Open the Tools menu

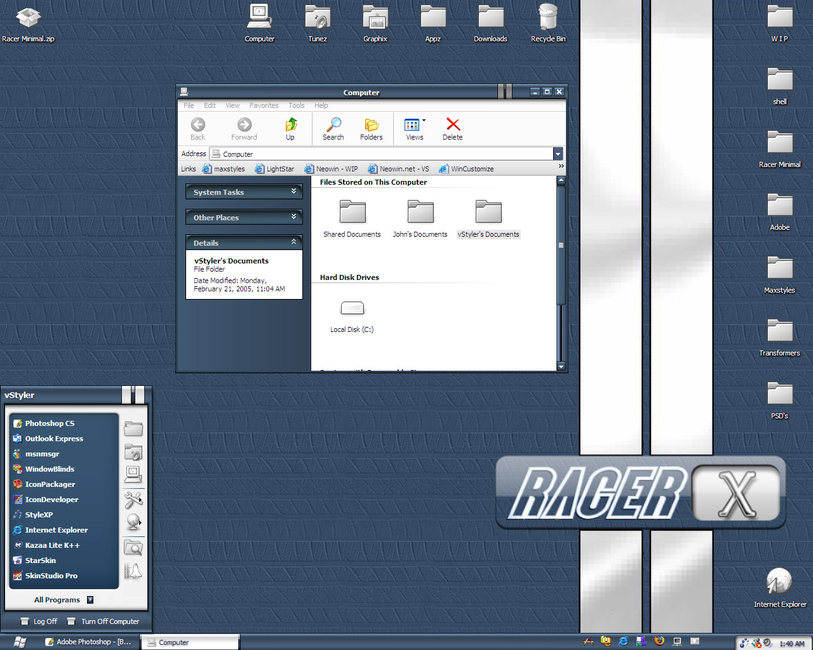pyautogui.click(x=297, y=105)
